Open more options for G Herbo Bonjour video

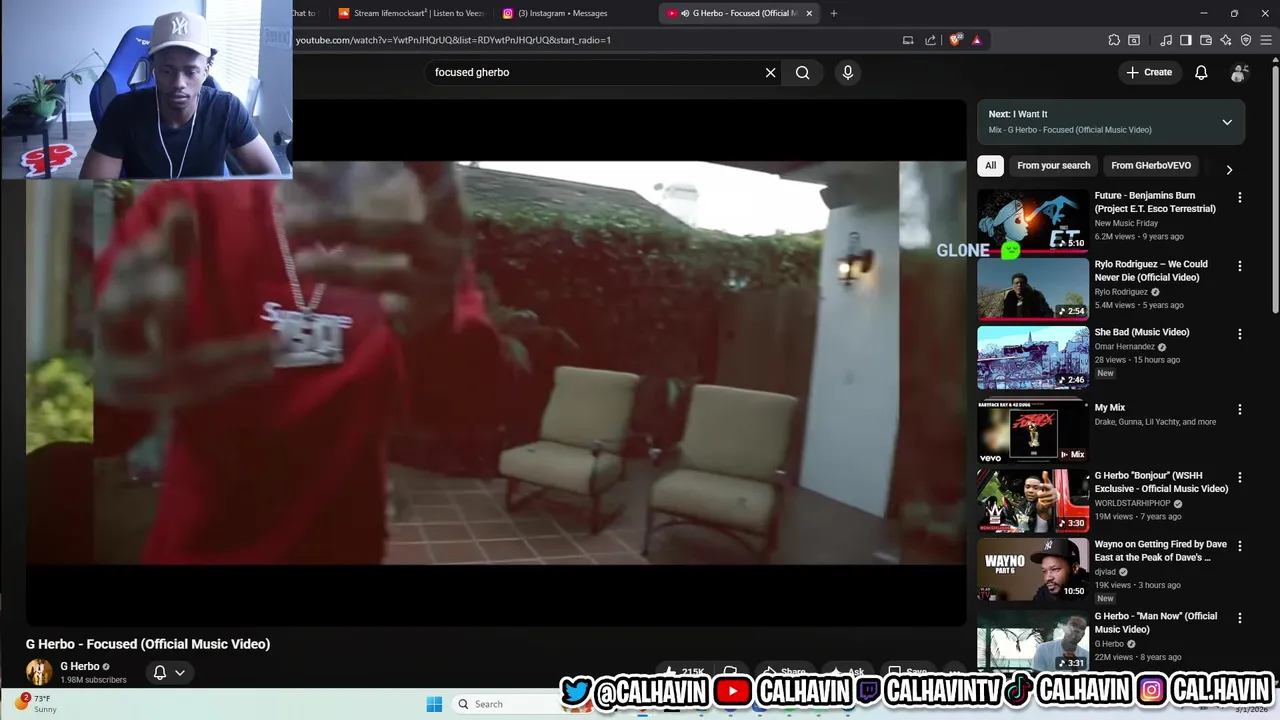click(x=1240, y=477)
